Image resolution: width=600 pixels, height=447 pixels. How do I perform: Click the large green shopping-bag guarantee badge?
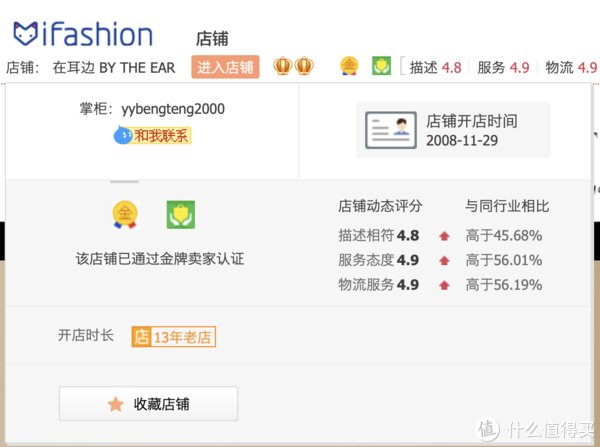181,215
